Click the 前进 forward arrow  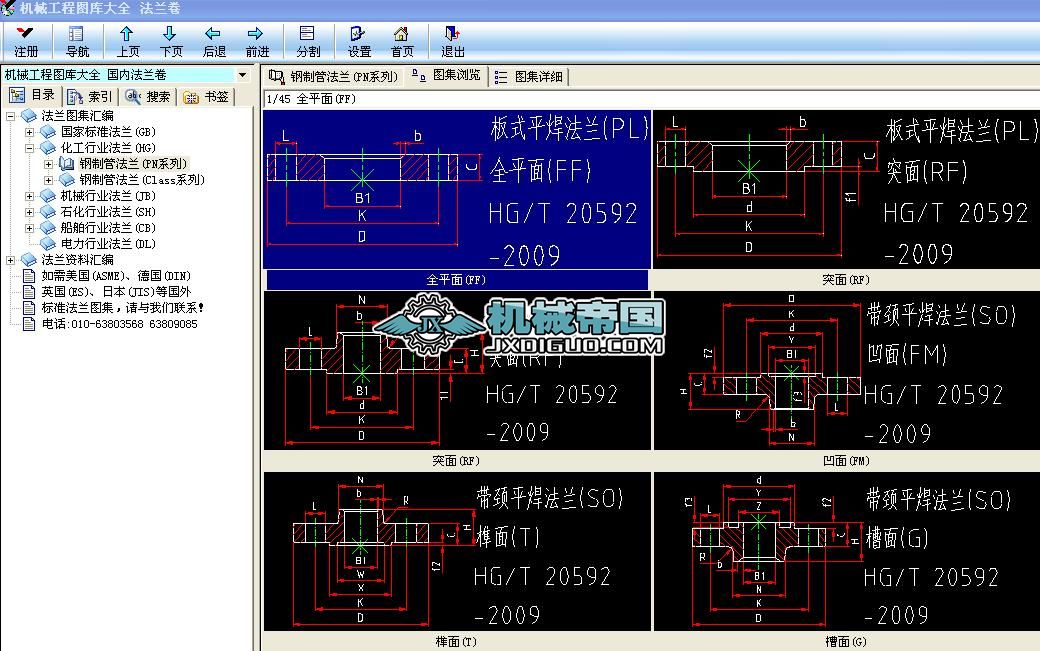(x=257, y=41)
